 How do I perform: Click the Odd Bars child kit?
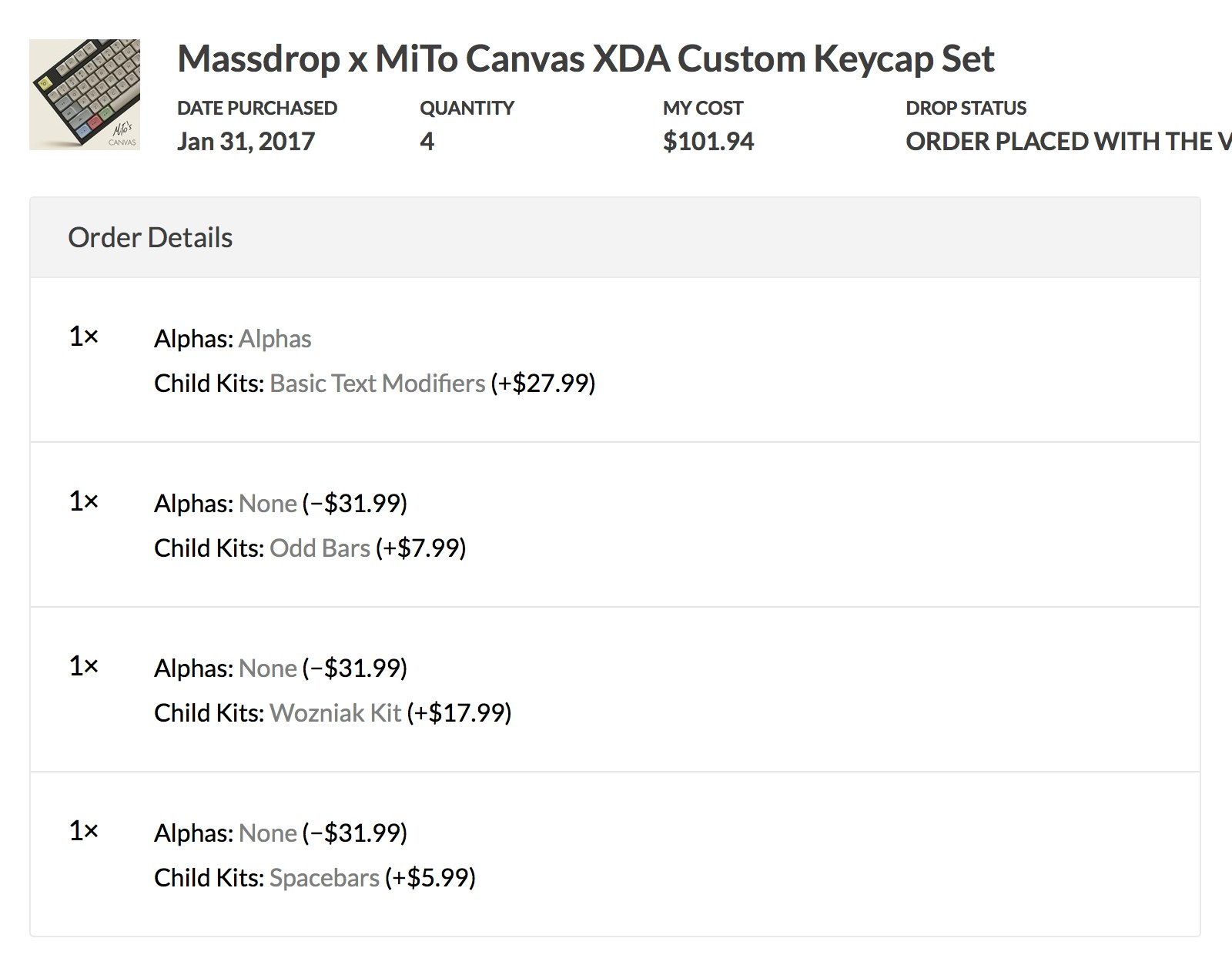tap(320, 548)
